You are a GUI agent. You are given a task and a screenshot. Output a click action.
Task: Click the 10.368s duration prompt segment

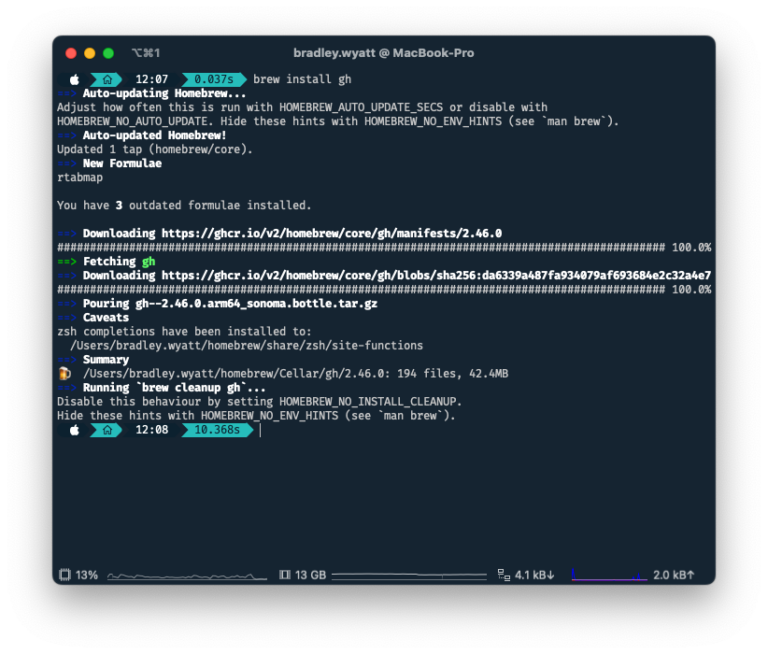click(x=216, y=430)
